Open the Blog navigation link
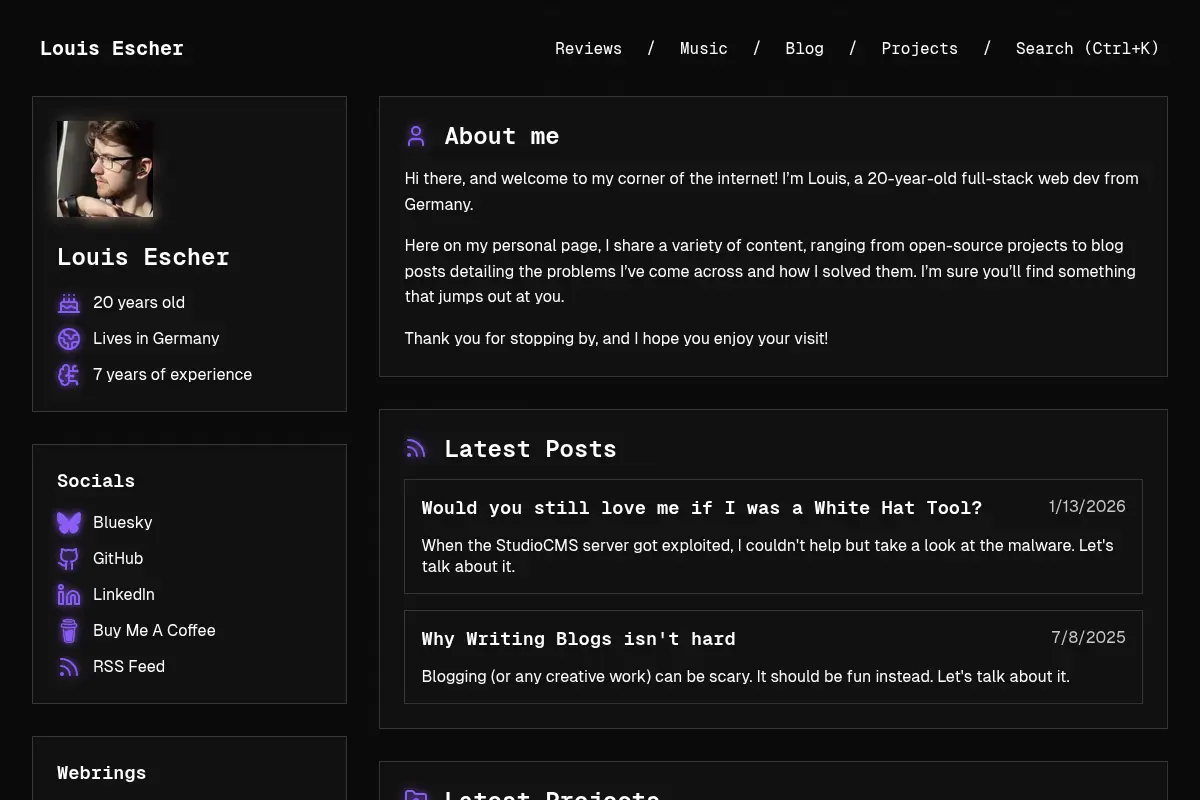1200x800 pixels. (x=805, y=48)
